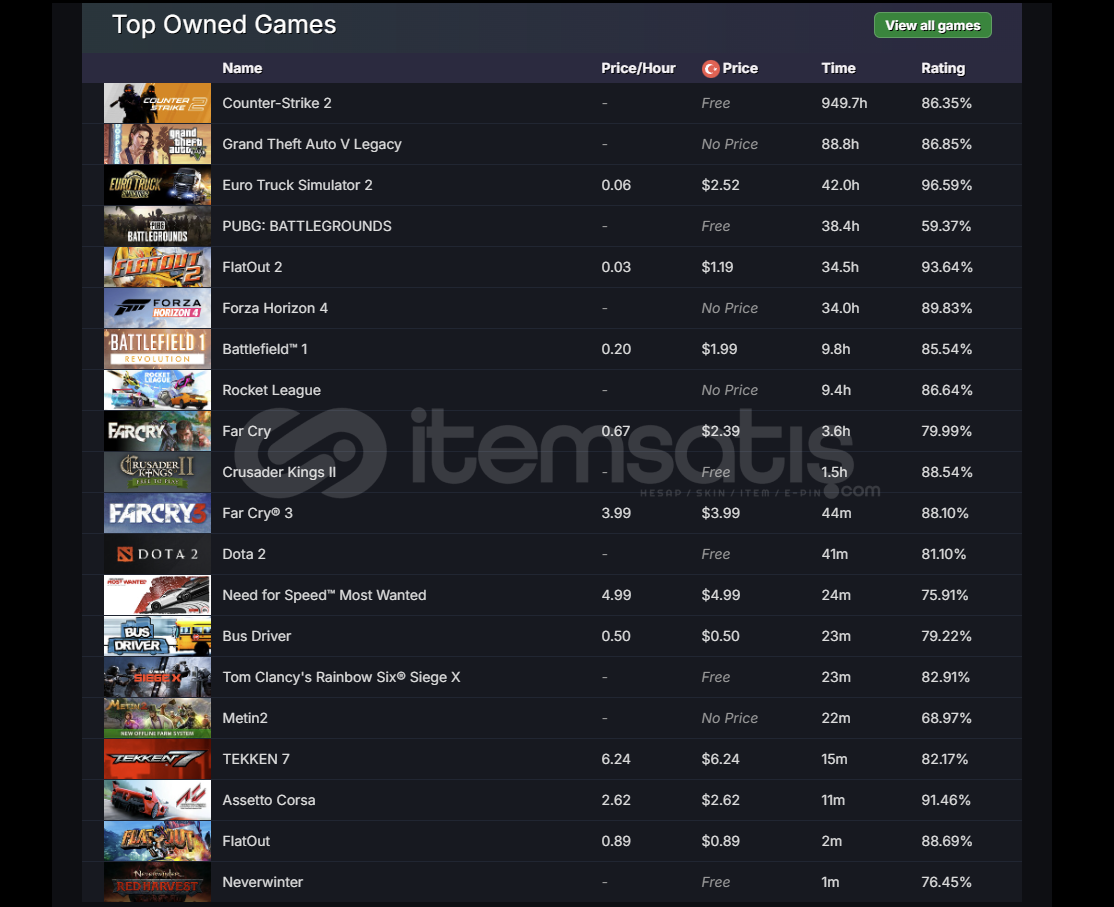Open the Crusader Kings II thumbnail
This screenshot has width=1114, height=907.
[157, 472]
